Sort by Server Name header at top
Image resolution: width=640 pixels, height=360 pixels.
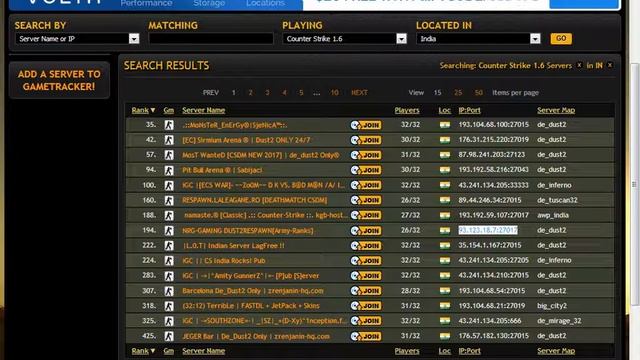coord(203,110)
